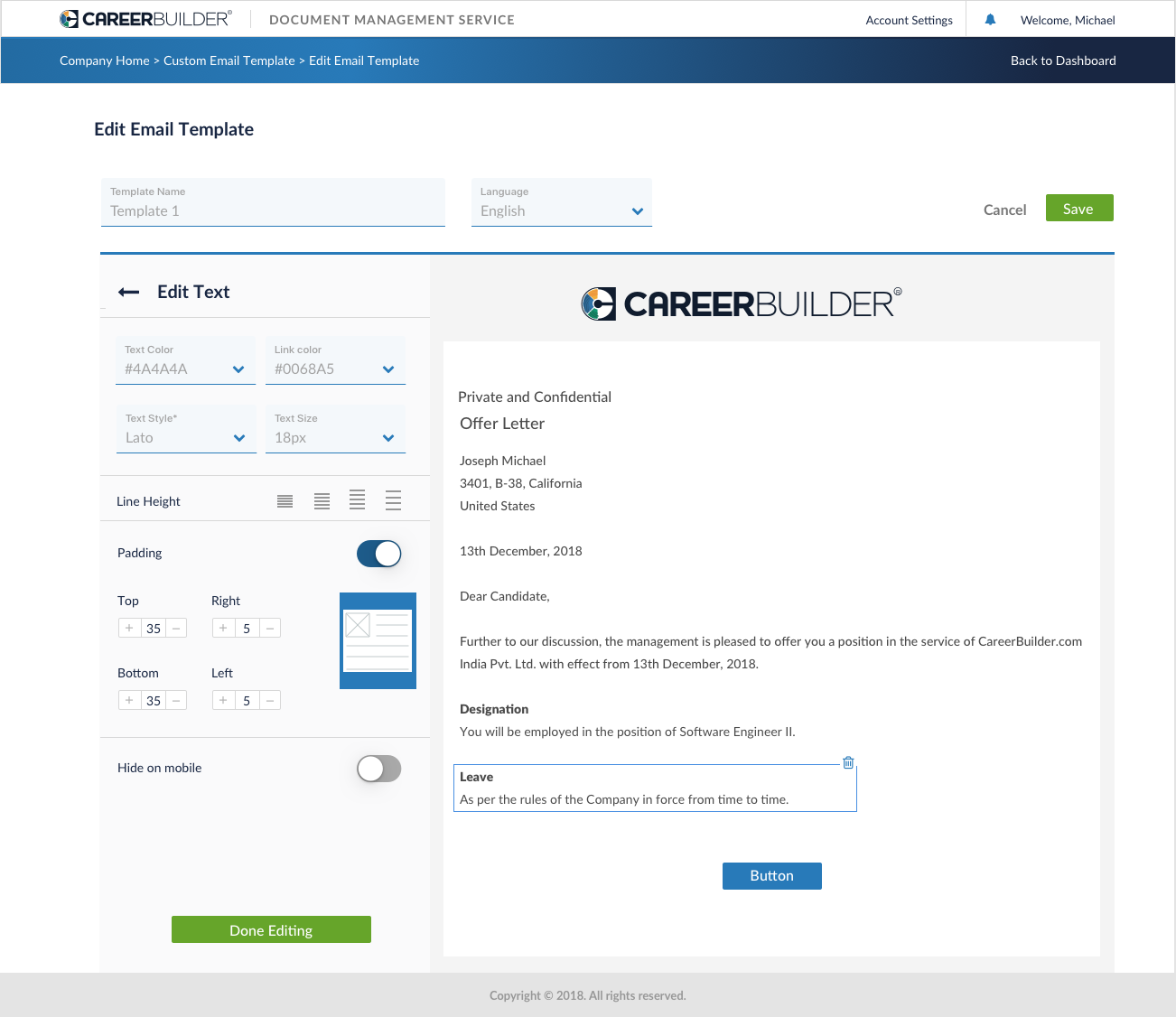
Task: Delete the Leave block with trash icon
Action: [848, 762]
